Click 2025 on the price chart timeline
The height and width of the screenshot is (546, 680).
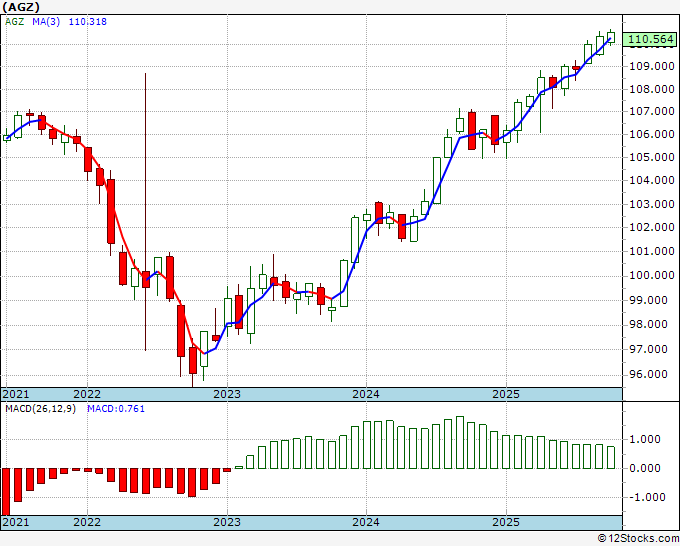click(506, 394)
